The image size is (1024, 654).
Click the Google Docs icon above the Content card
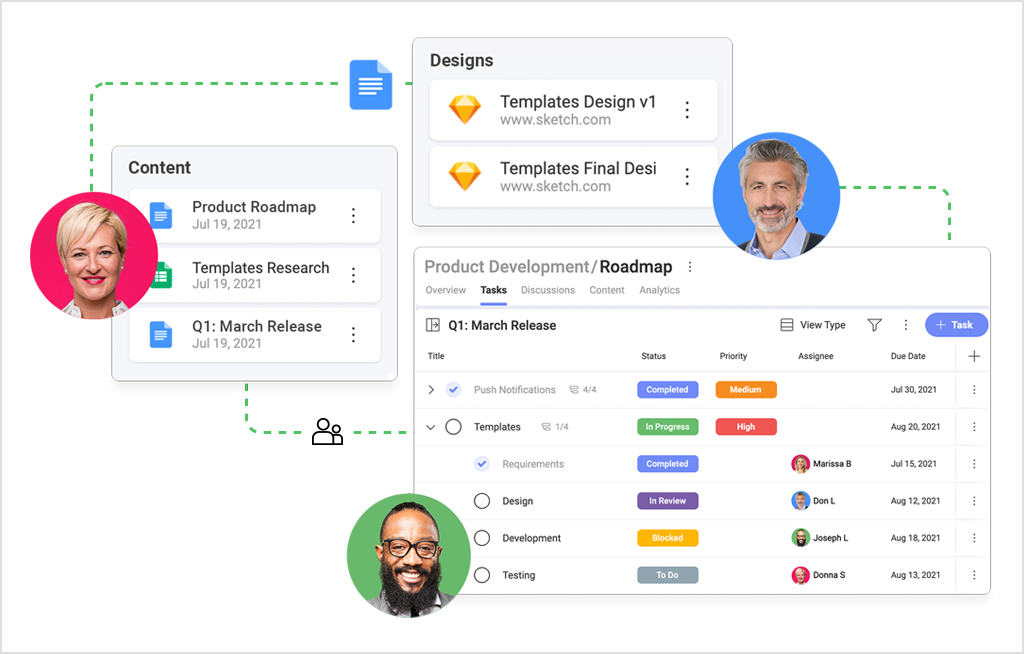click(370, 85)
